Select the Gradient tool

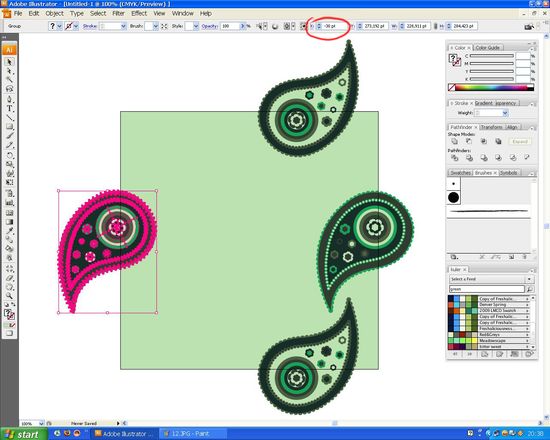point(9,222)
